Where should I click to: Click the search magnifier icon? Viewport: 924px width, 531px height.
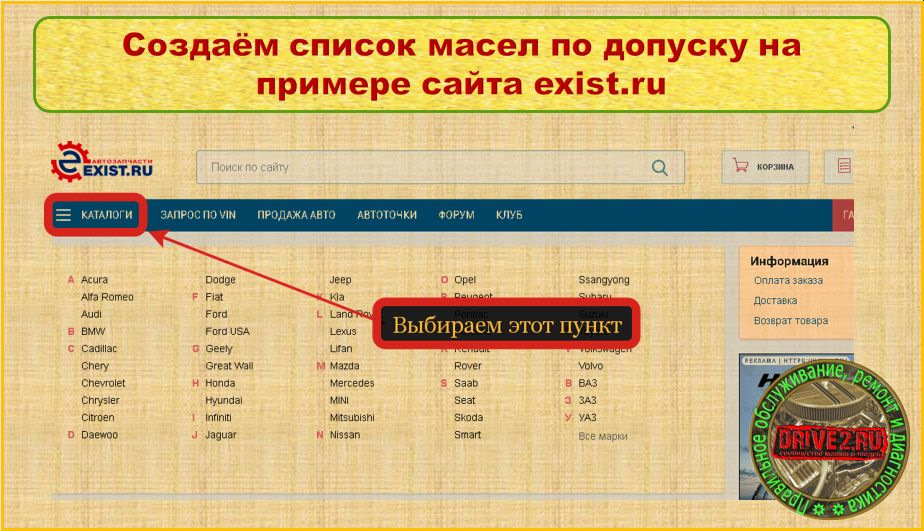click(x=659, y=168)
